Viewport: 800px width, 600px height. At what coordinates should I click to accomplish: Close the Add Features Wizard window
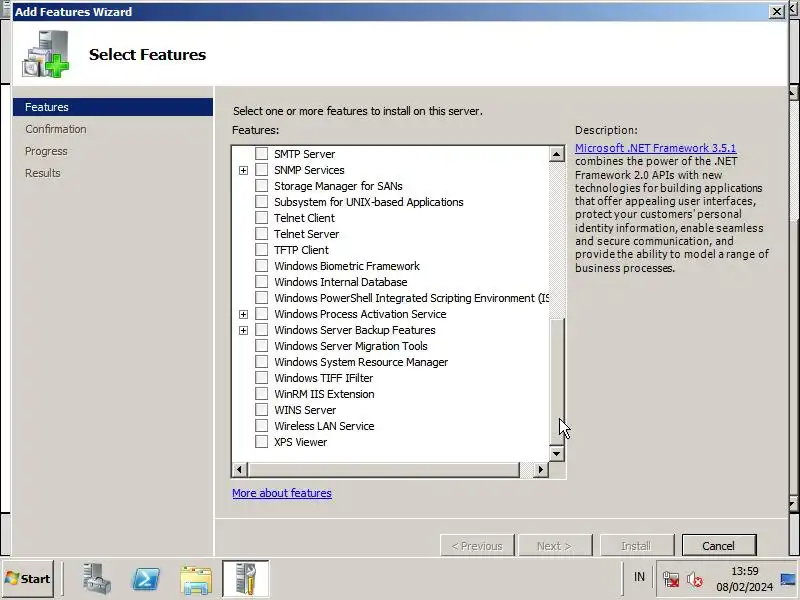point(777,11)
